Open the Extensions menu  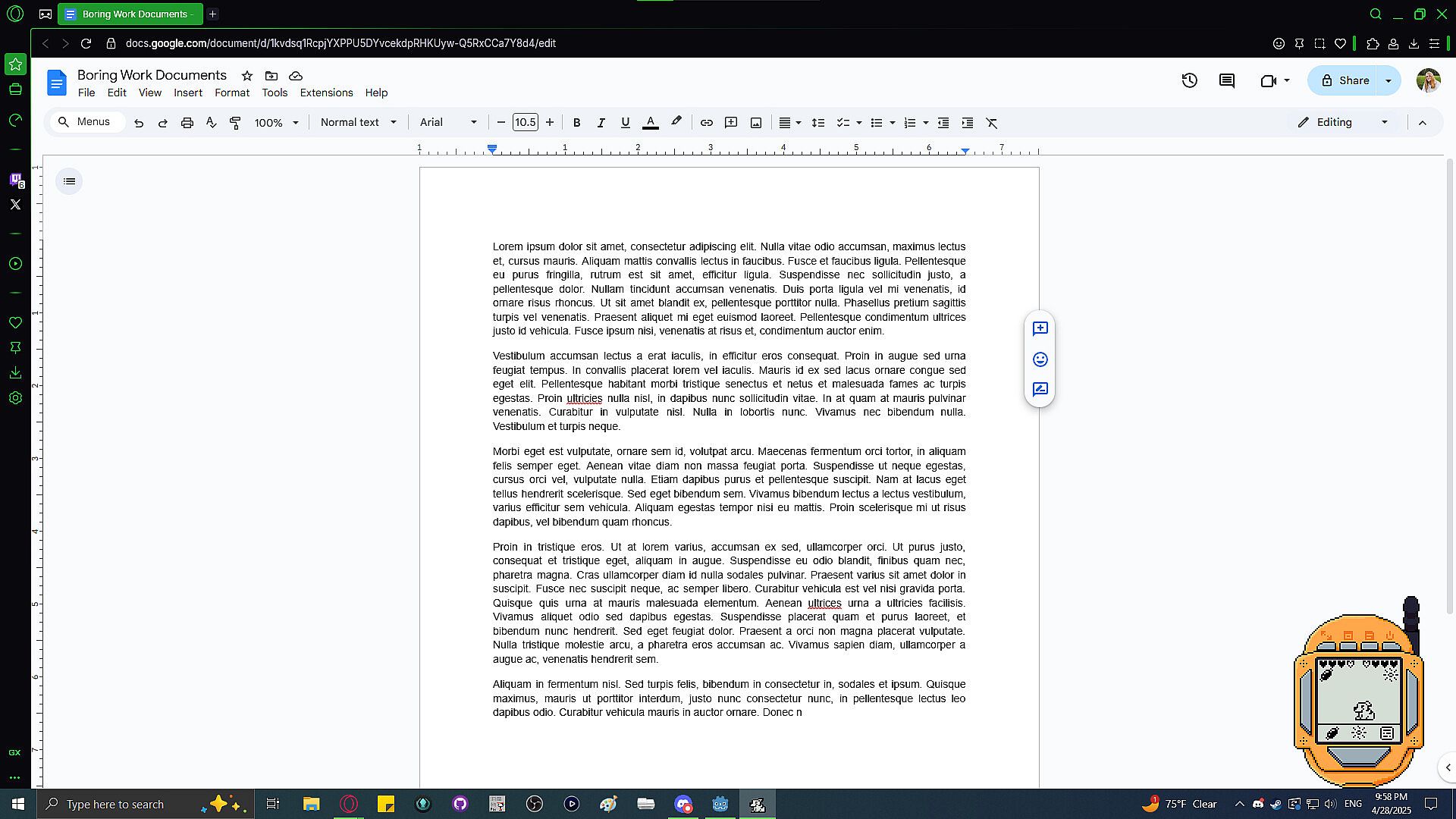[326, 93]
